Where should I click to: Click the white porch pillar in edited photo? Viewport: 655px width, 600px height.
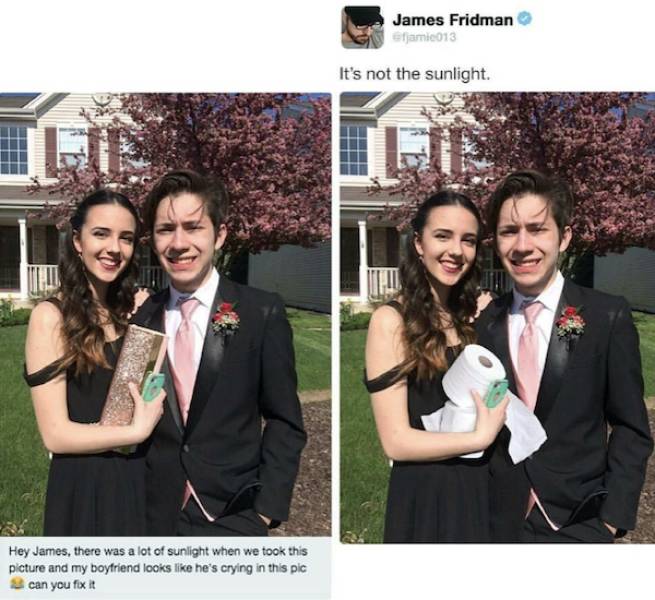pyautogui.click(x=363, y=262)
